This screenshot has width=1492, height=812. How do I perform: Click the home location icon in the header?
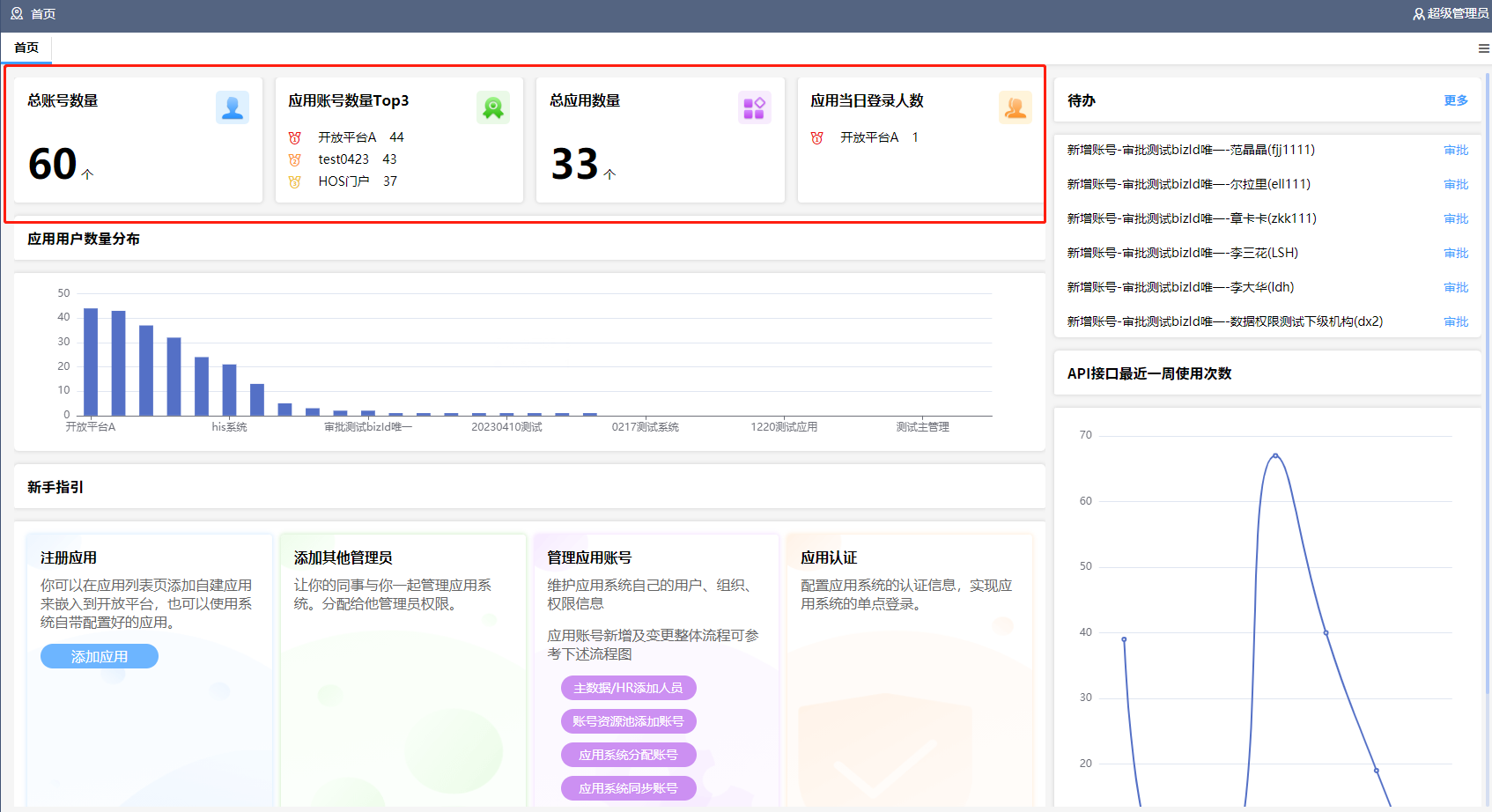[17, 13]
